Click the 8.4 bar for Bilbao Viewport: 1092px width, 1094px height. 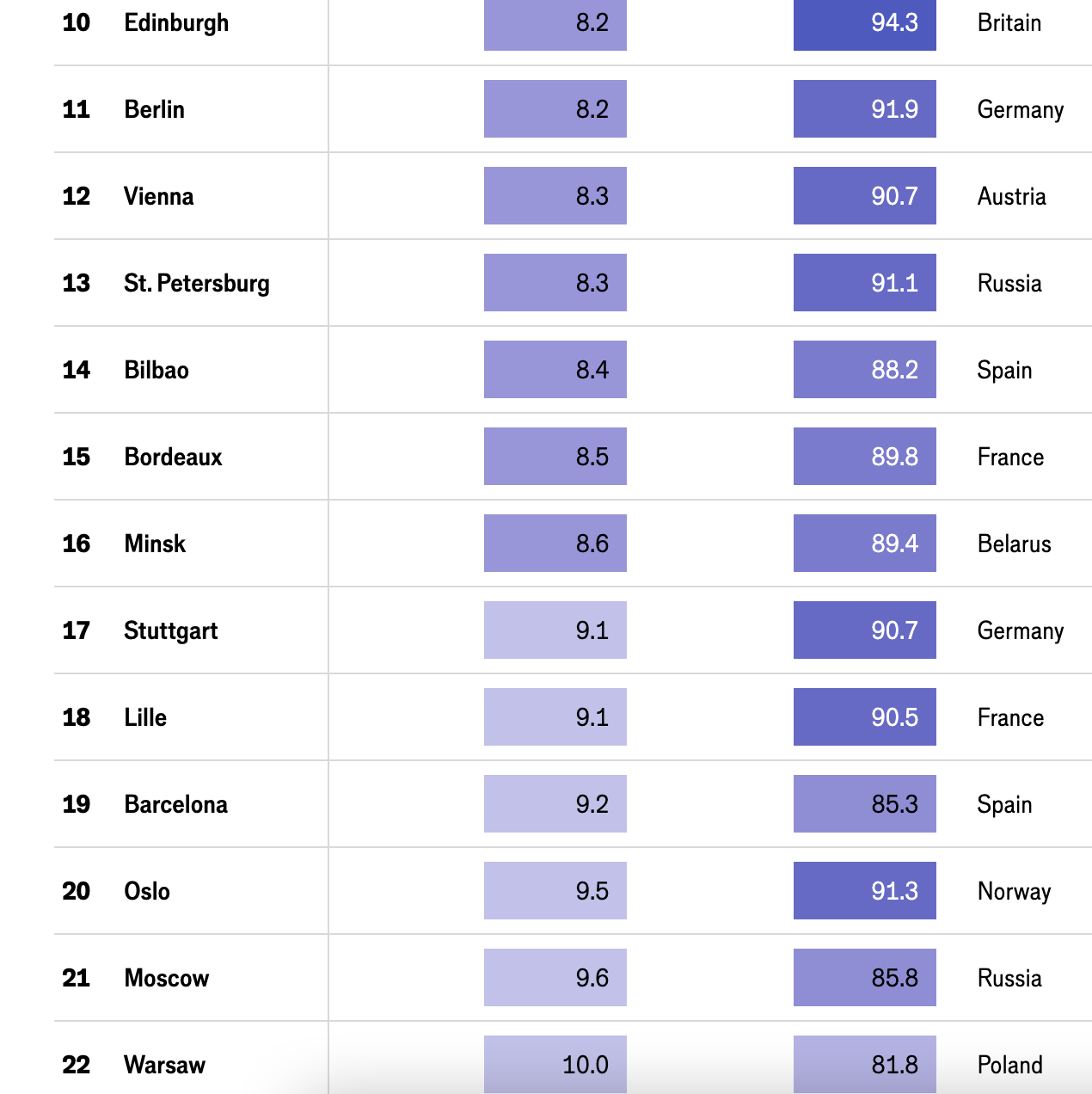pyautogui.click(x=555, y=370)
